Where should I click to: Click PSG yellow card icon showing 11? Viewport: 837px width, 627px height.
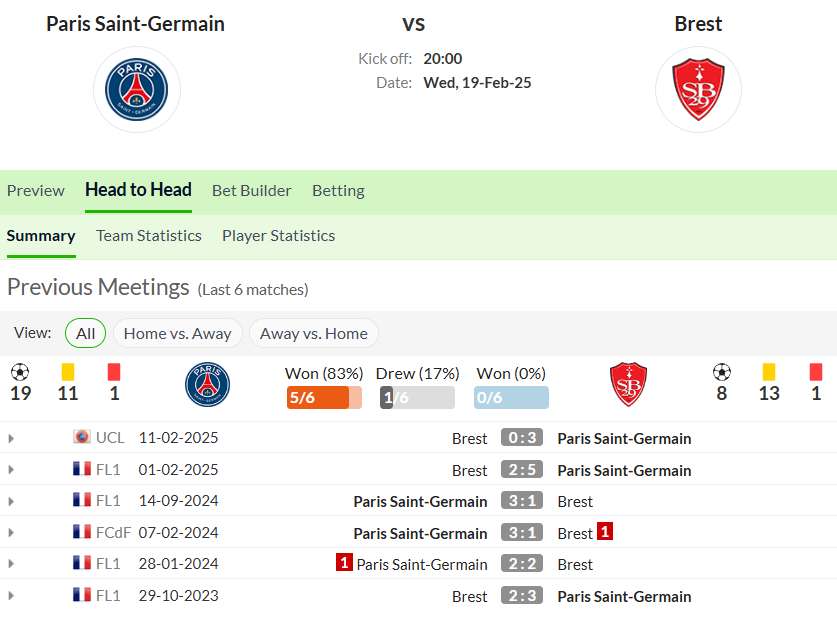(68, 372)
